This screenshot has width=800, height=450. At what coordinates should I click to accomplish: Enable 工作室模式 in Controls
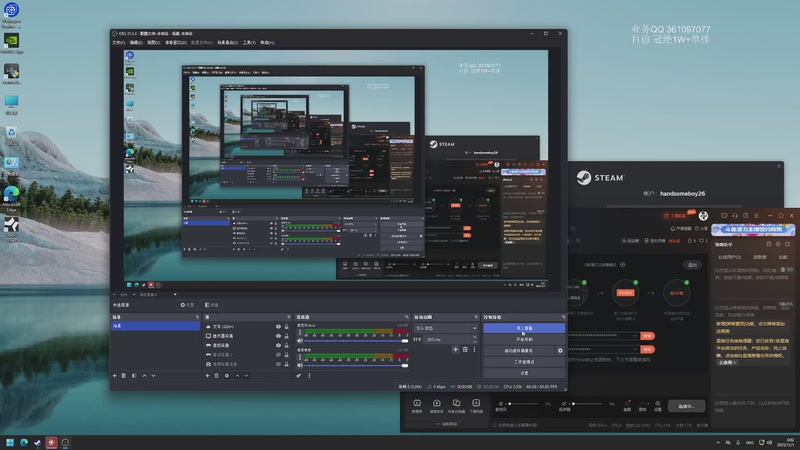pos(524,362)
